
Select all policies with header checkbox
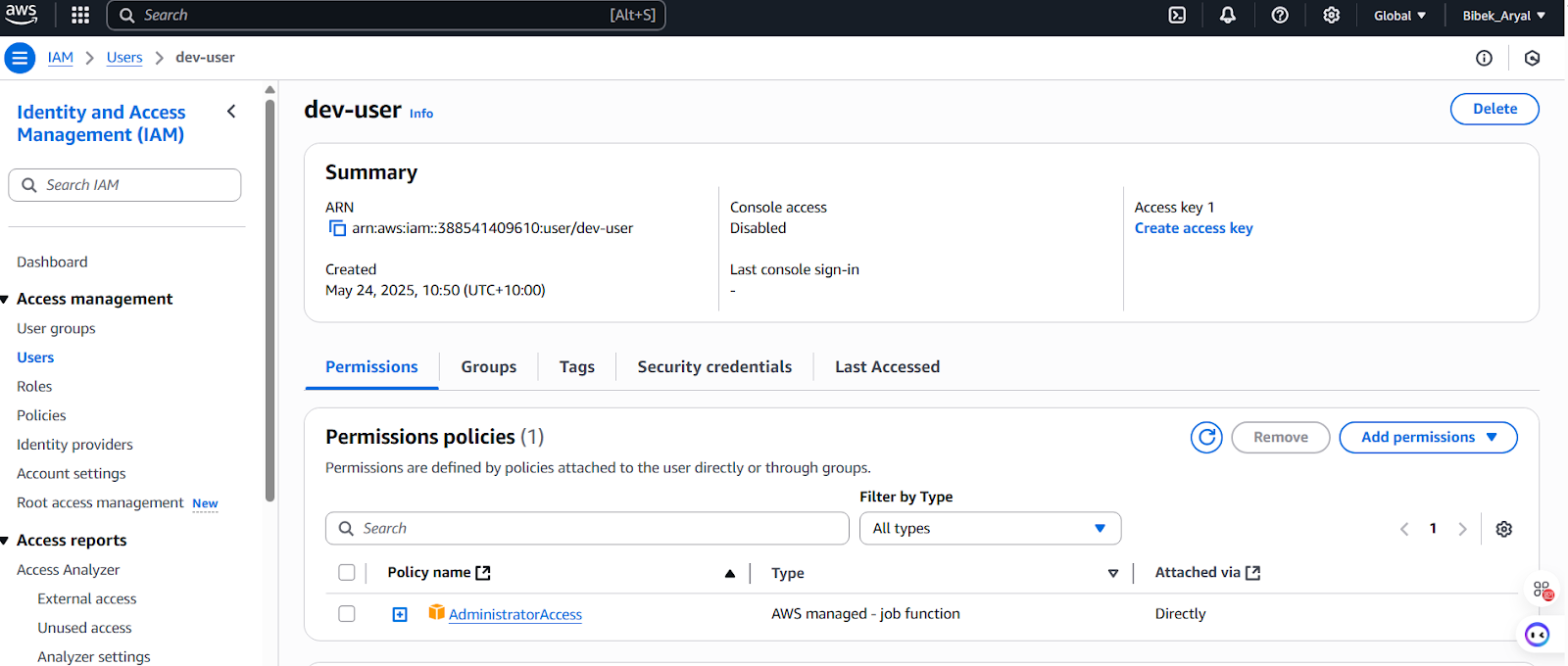(x=347, y=573)
